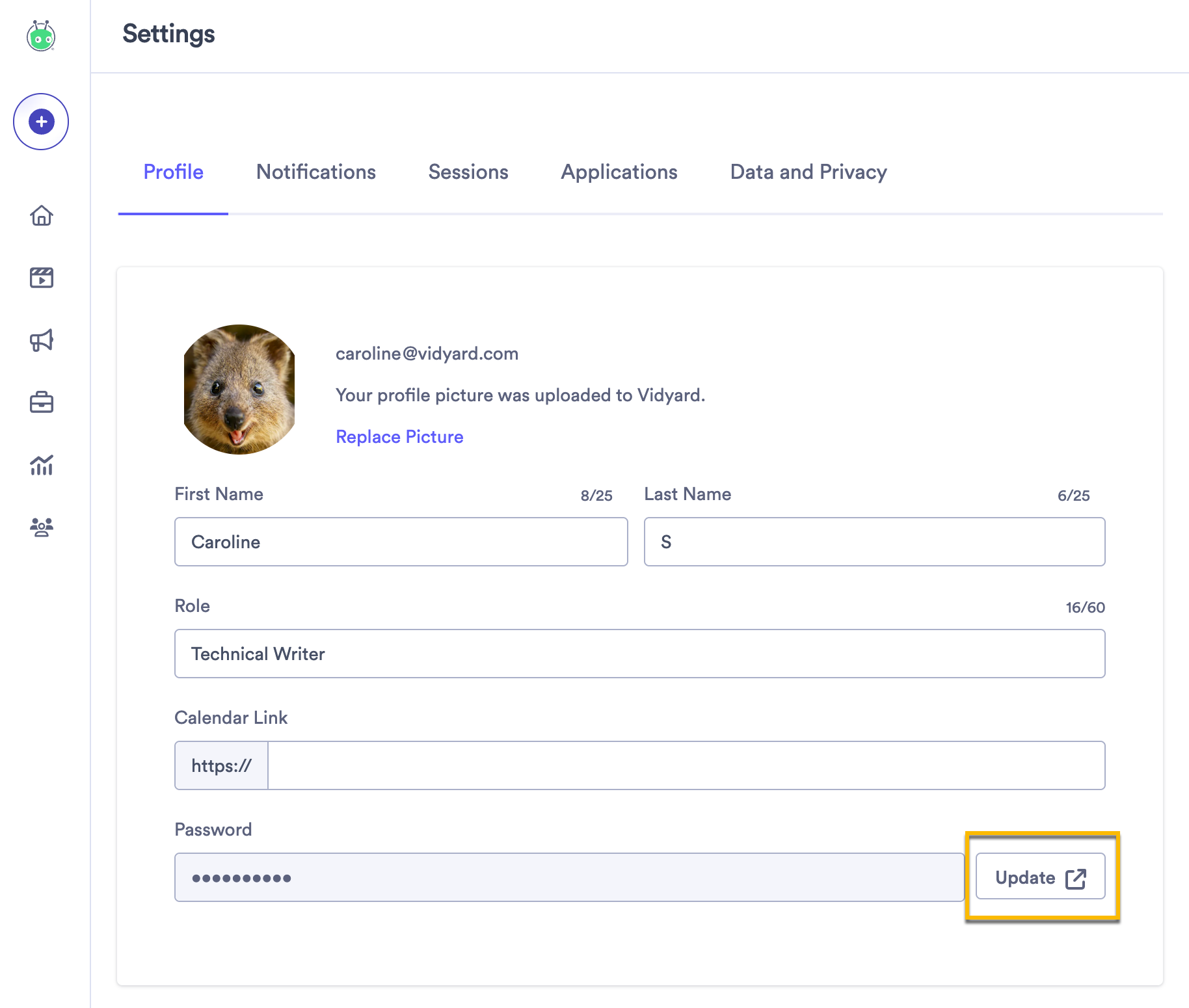
Task: Switch to the Notifications tab
Action: 315,172
